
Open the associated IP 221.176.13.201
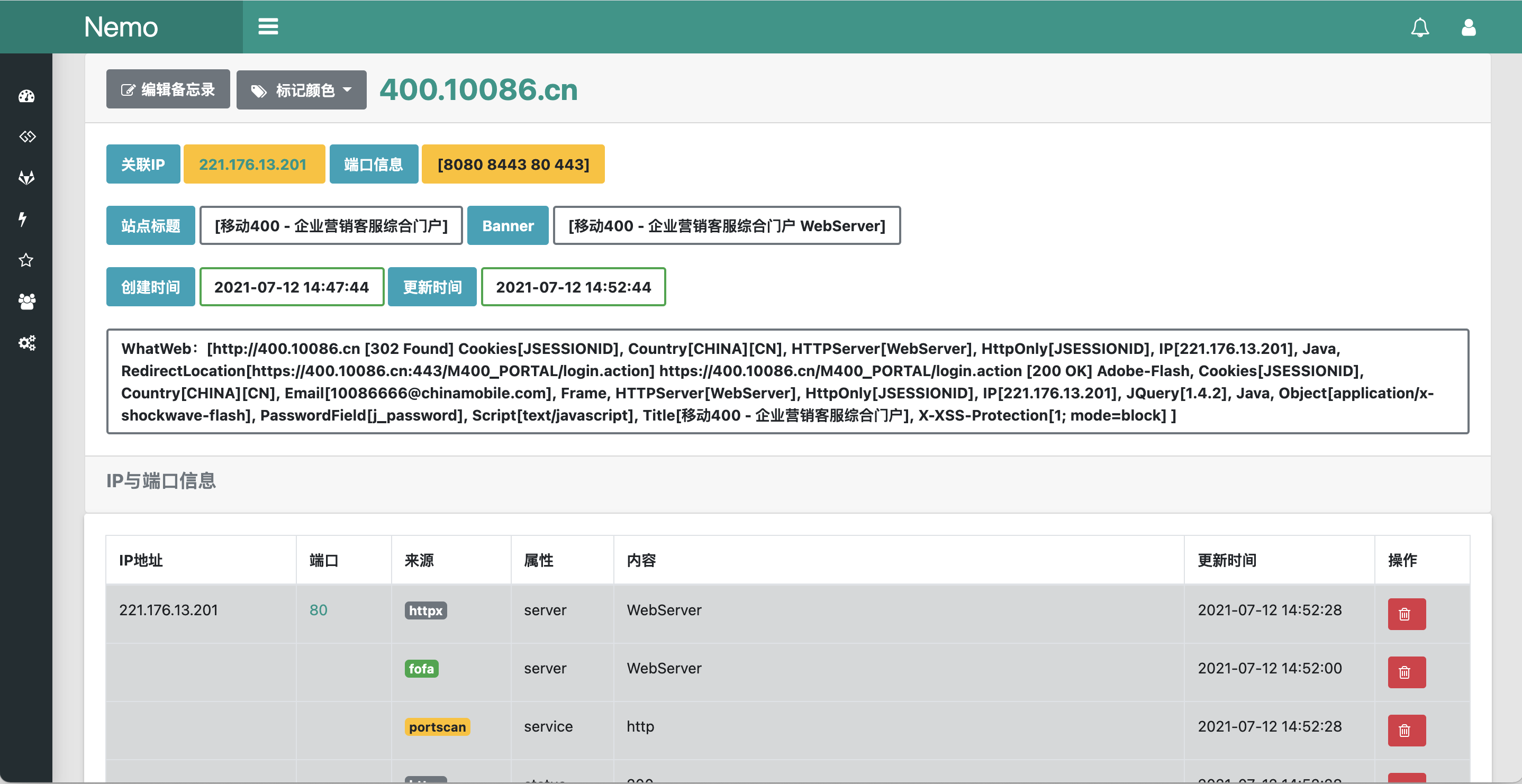[x=253, y=164]
